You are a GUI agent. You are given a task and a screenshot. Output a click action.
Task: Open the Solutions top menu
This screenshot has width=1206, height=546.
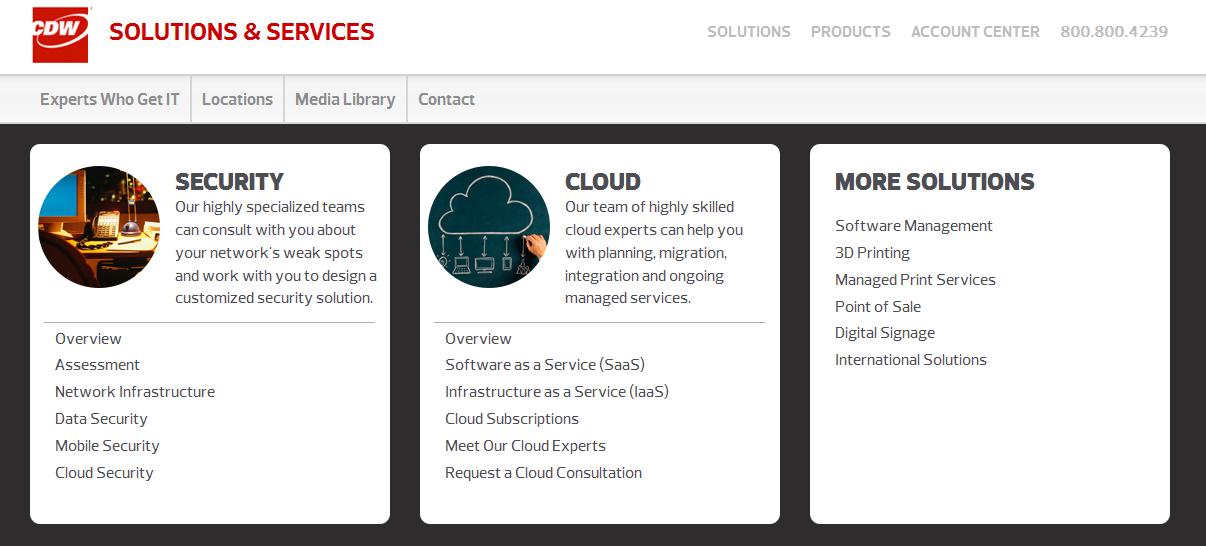tap(748, 32)
